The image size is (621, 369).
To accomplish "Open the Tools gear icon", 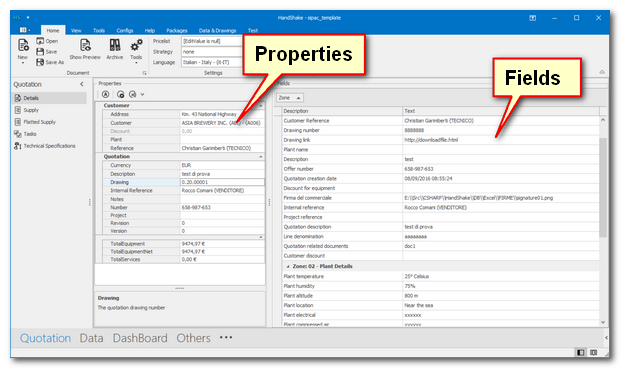I will [136, 46].
